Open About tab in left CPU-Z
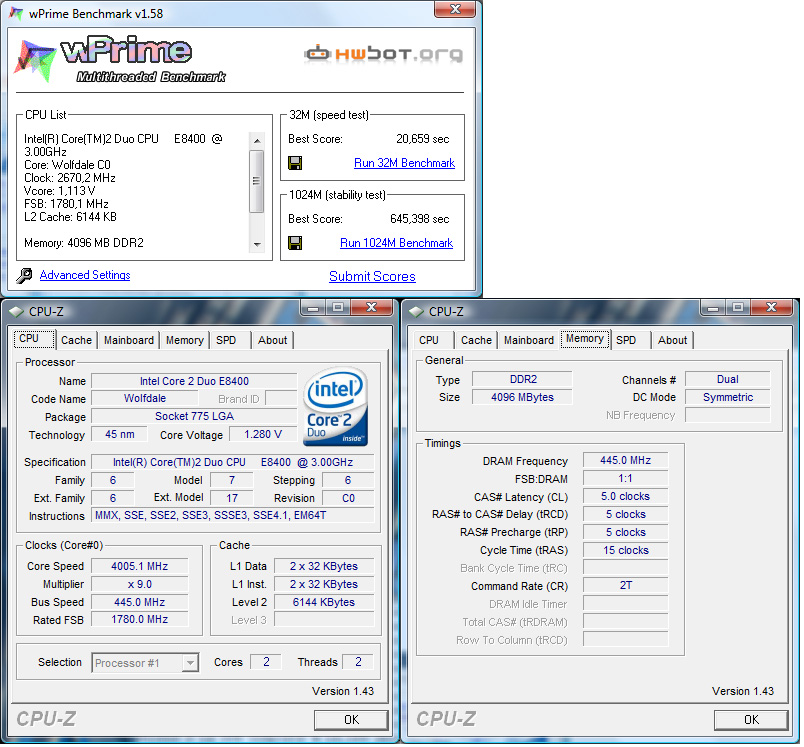The width and height of the screenshot is (804, 747). [272, 340]
